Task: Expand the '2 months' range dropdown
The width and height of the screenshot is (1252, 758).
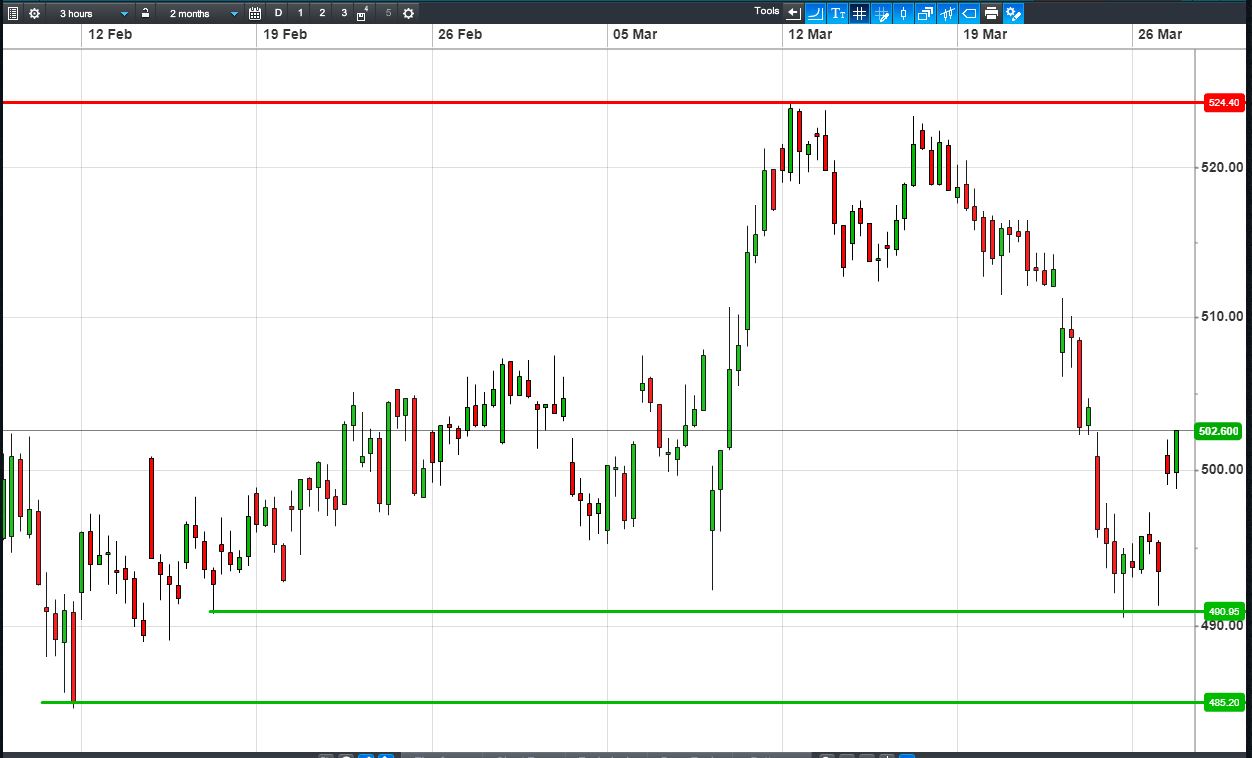Action: click(x=202, y=13)
